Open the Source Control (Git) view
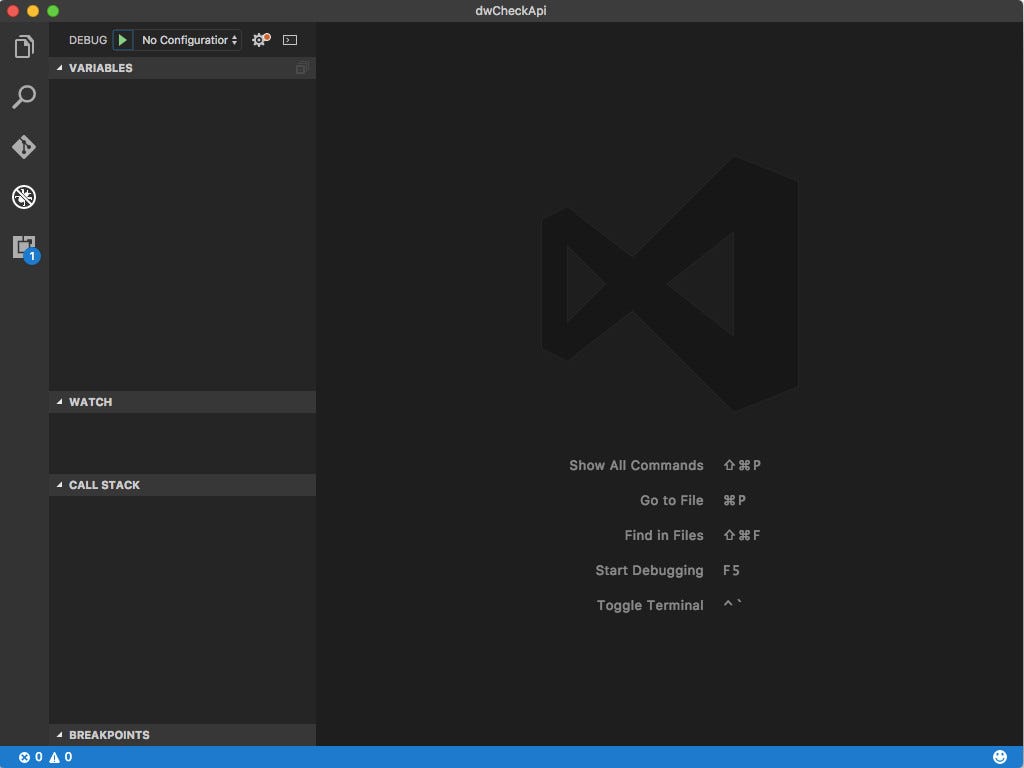The height and width of the screenshot is (768, 1024). [x=24, y=147]
